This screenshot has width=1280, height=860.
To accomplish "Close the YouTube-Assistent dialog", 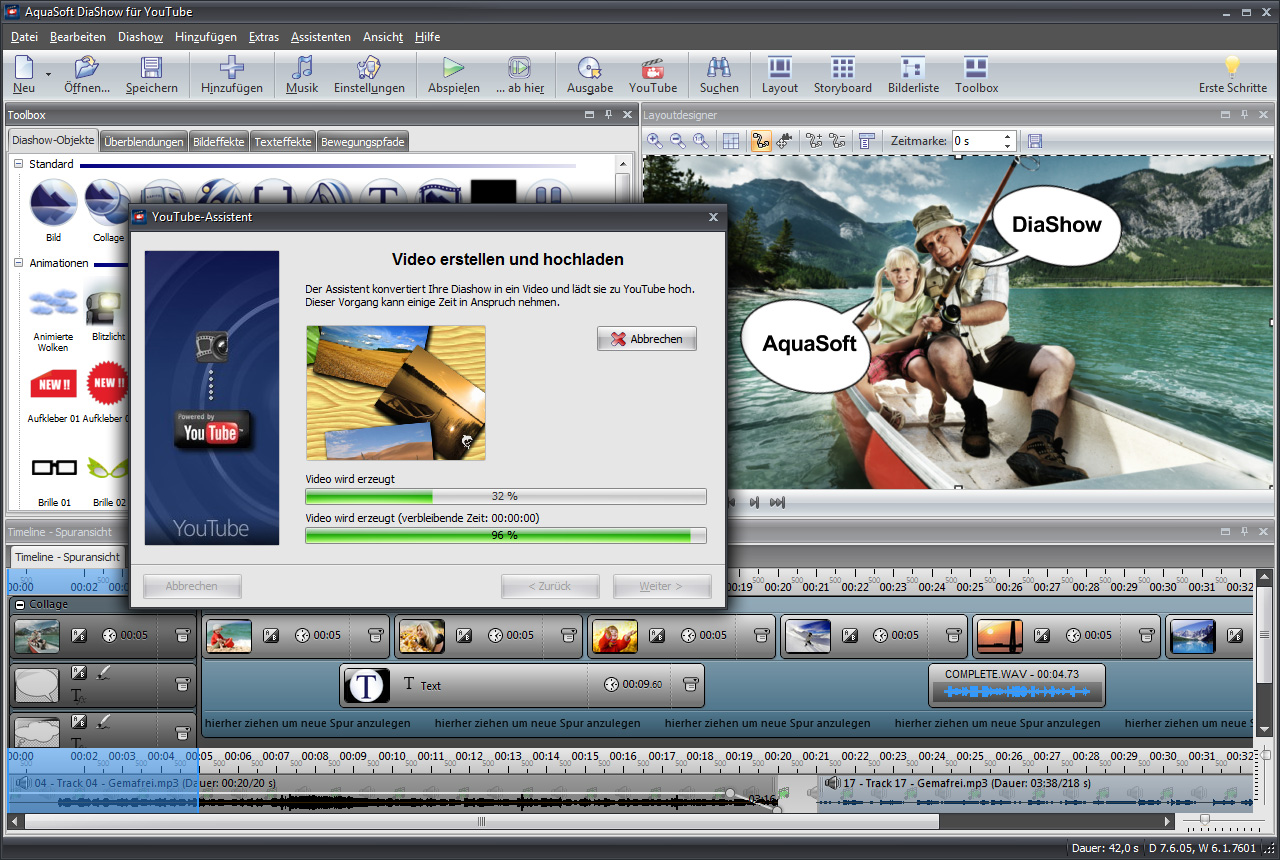I will (x=713, y=216).
